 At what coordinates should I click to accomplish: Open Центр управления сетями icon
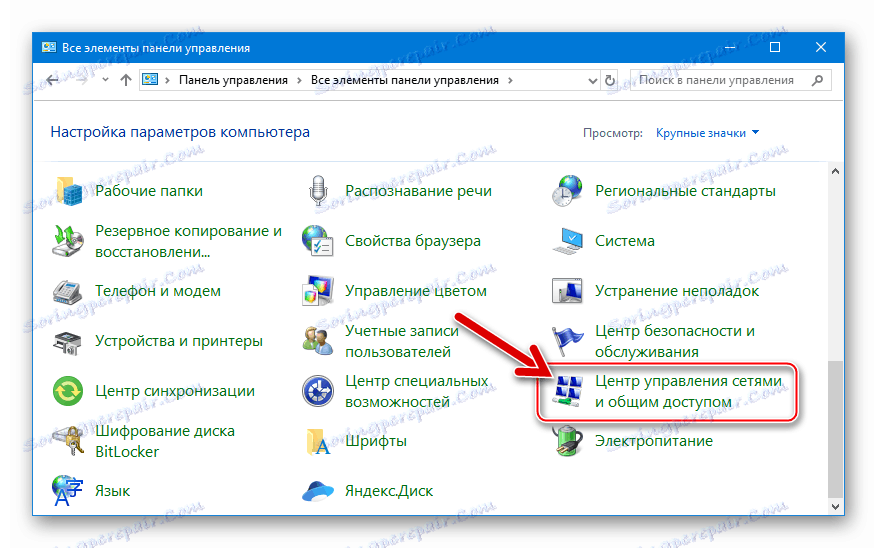[x=568, y=391]
